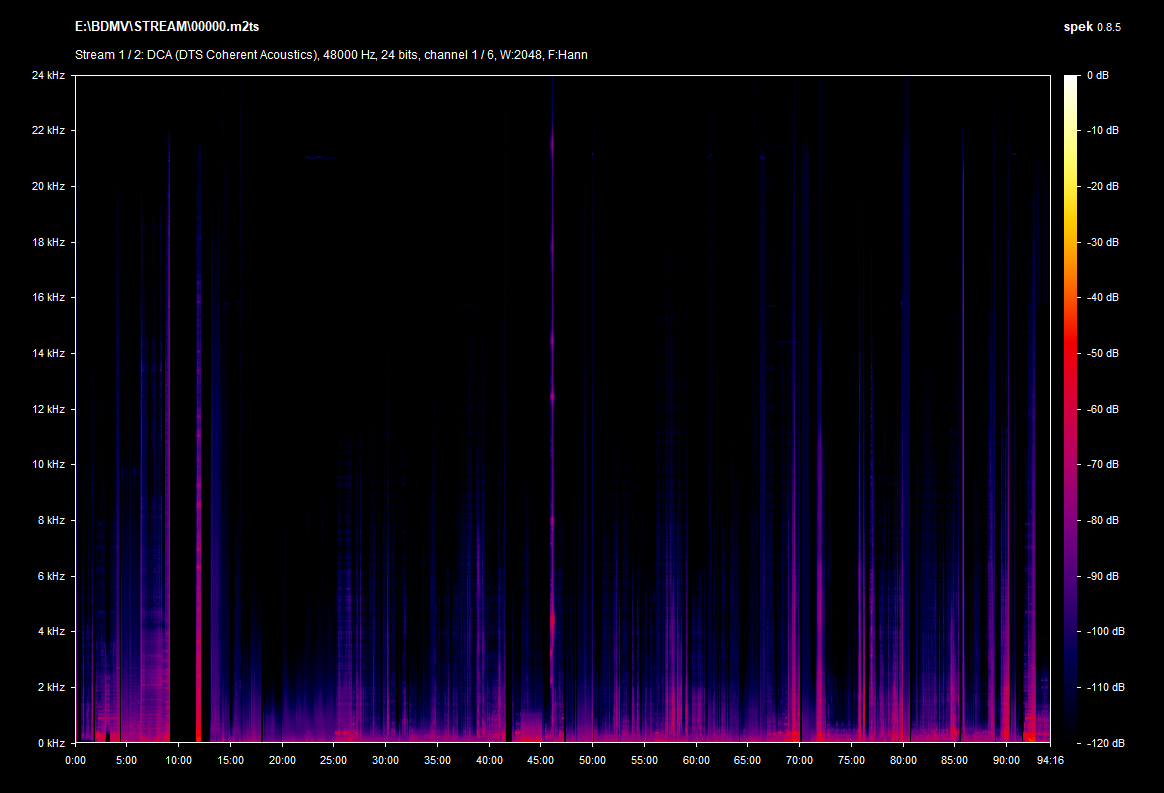The height and width of the screenshot is (793, 1164).
Task: Select the -60 dB legend label
Action: point(1100,409)
